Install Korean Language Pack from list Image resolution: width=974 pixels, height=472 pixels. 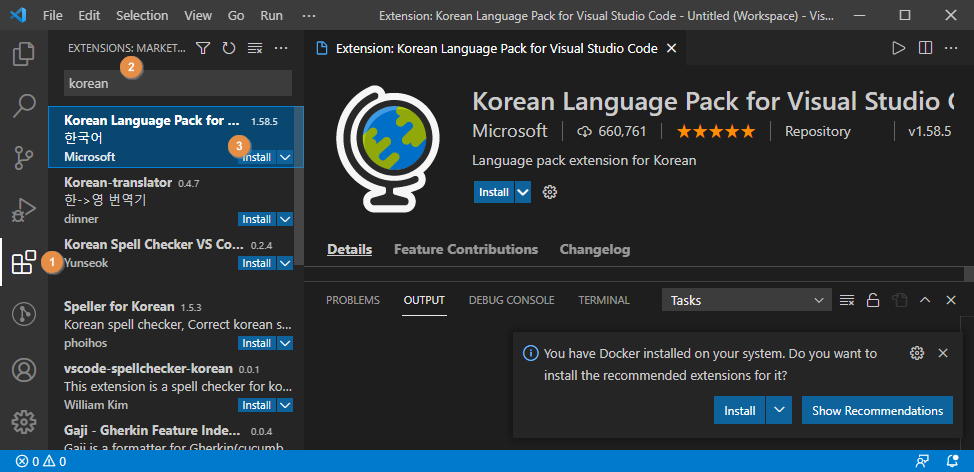(x=257, y=157)
